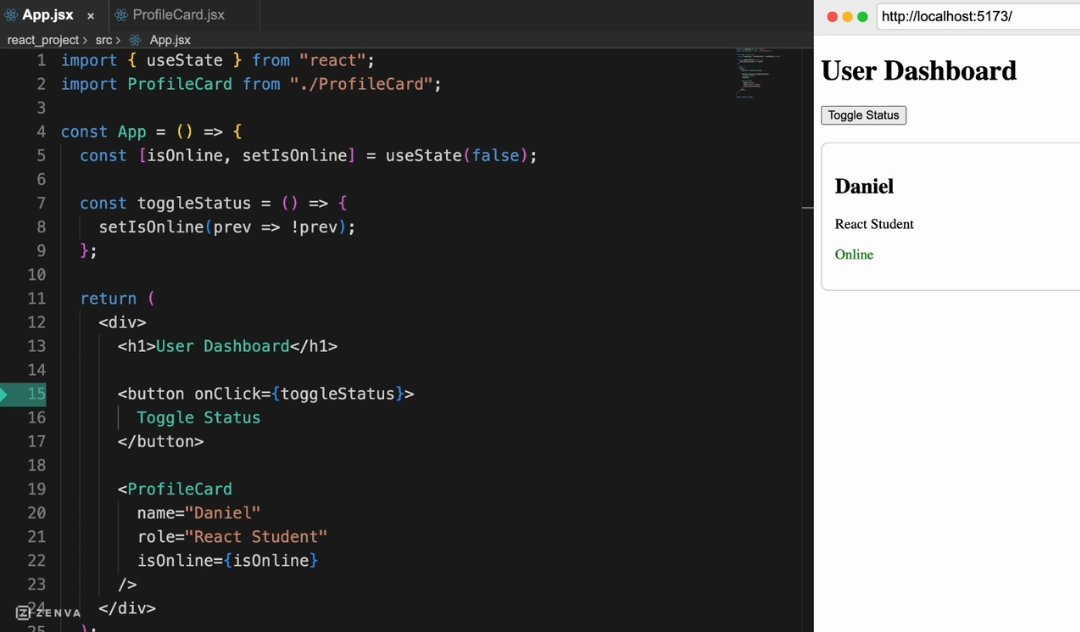Screen dimensions: 1080x632
Task: Click the word useState in the import line
Action: click(x=184, y=61)
